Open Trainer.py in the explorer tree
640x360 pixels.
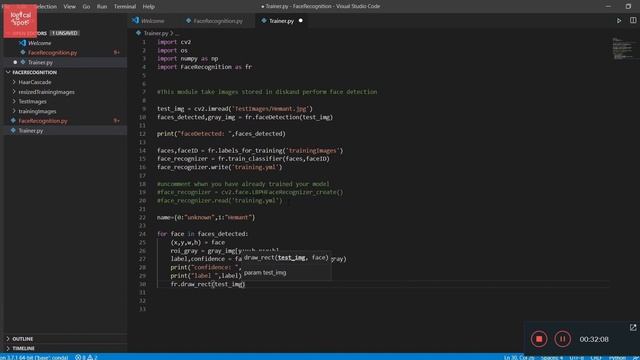tap(31, 131)
